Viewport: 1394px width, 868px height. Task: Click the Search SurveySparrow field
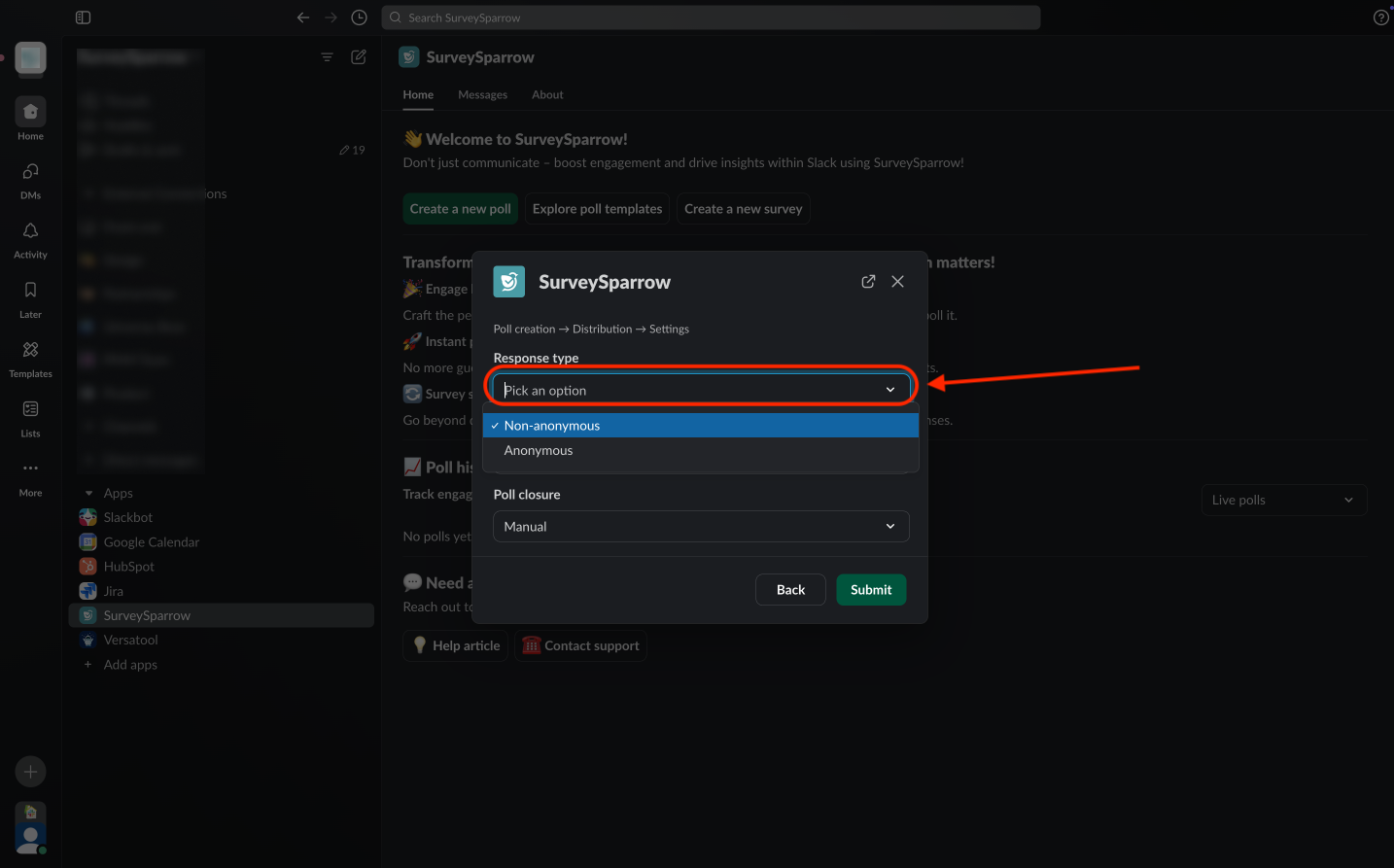tap(710, 17)
